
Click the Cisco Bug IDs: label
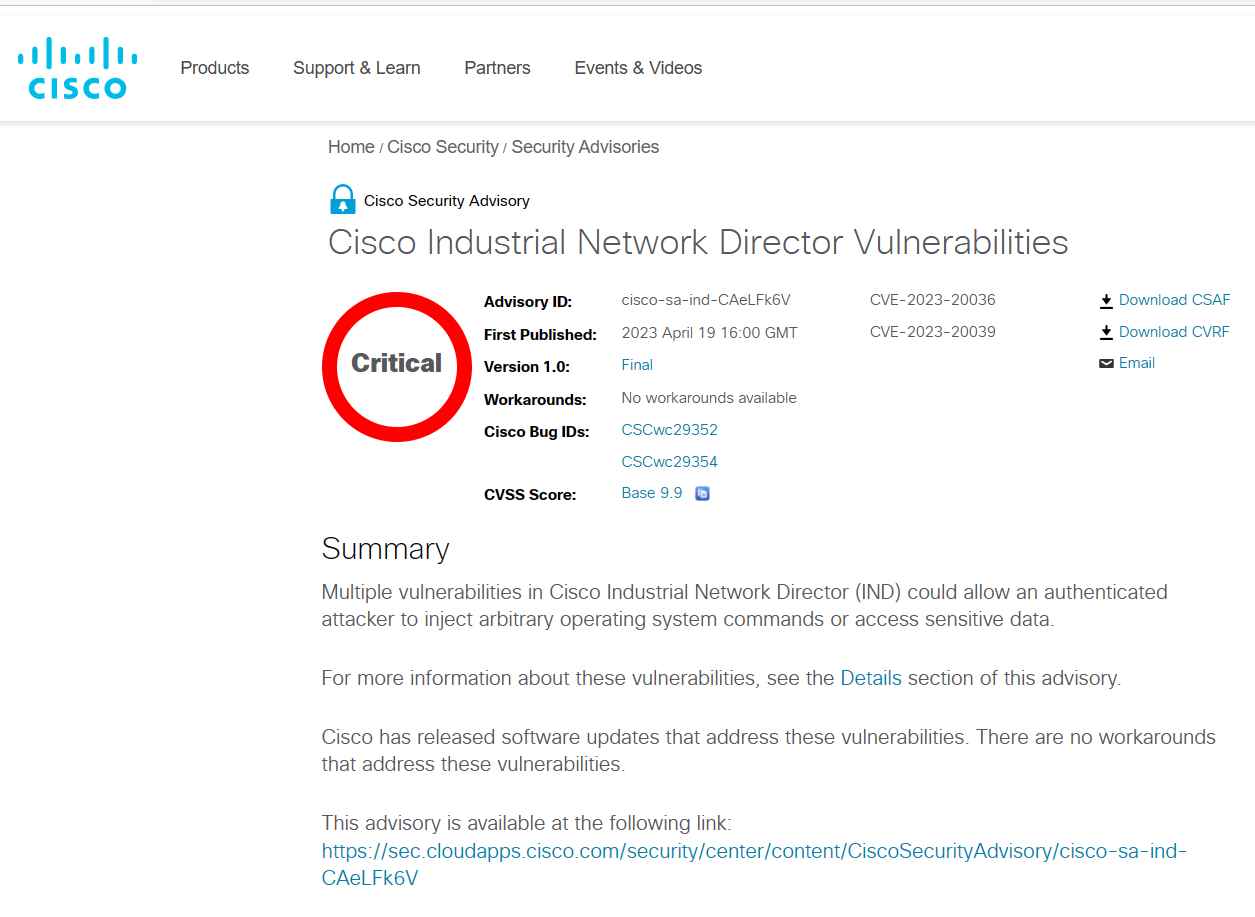pos(537,432)
